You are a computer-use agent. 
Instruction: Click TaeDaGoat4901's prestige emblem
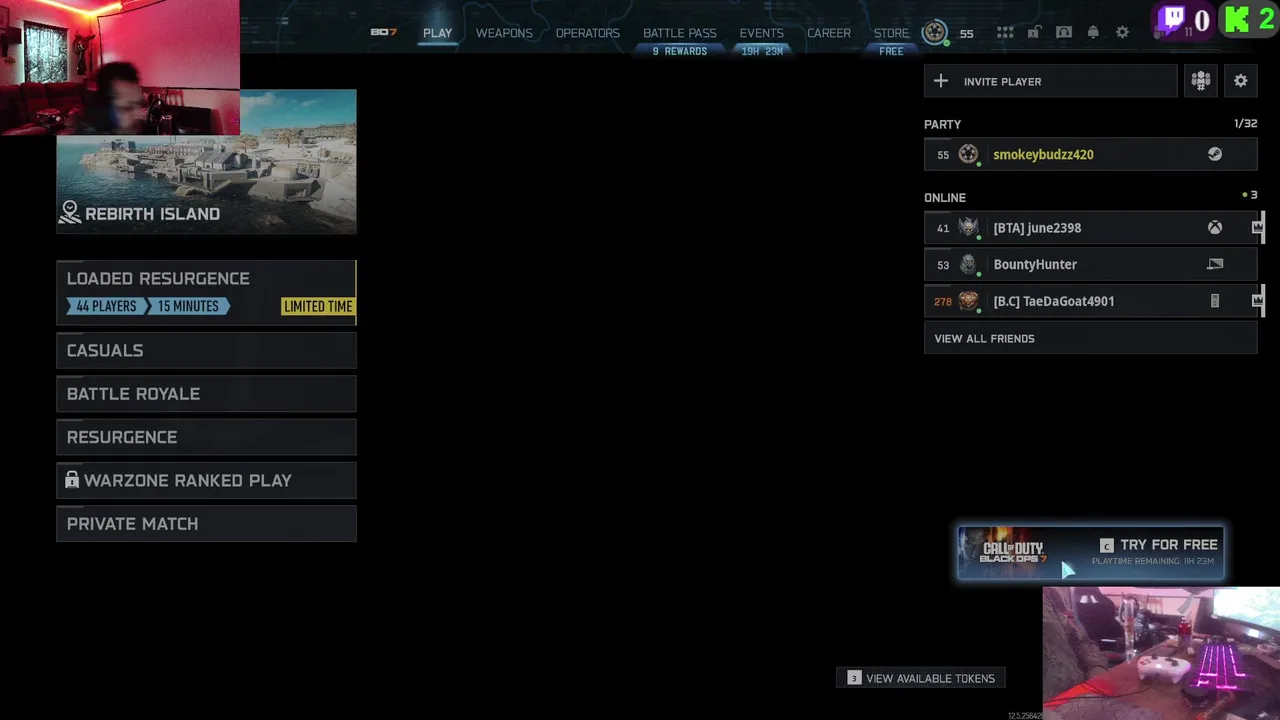[x=968, y=301]
